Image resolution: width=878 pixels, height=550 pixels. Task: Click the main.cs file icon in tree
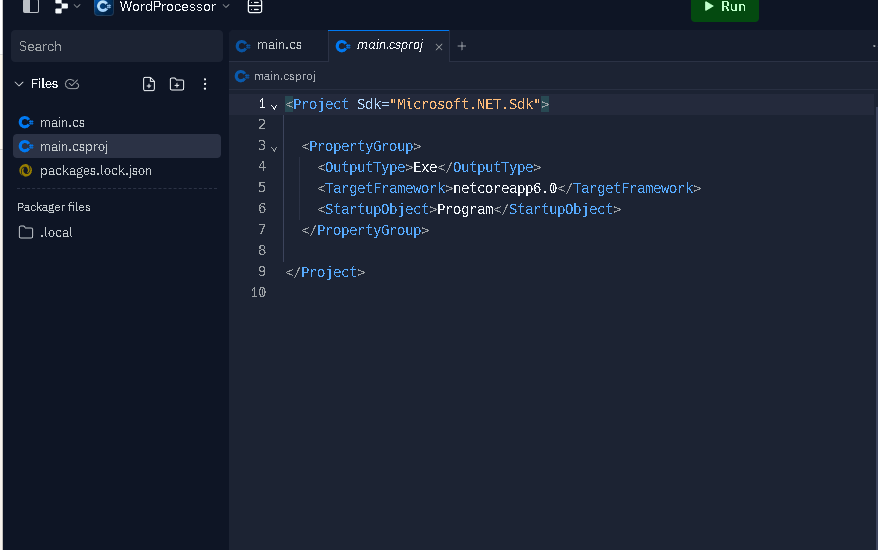click(26, 122)
